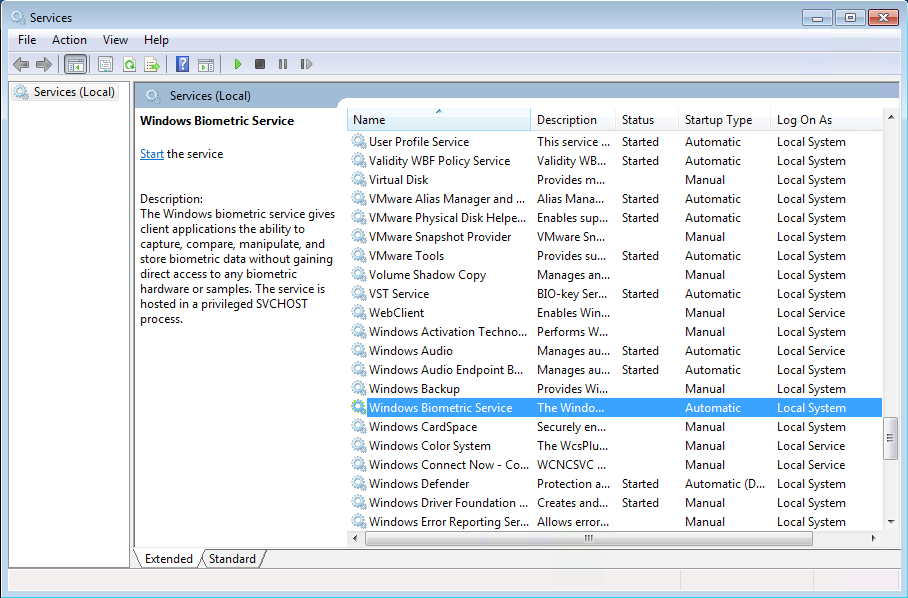Image resolution: width=908 pixels, height=598 pixels.
Task: Sort by the Description column header
Action: (573, 120)
